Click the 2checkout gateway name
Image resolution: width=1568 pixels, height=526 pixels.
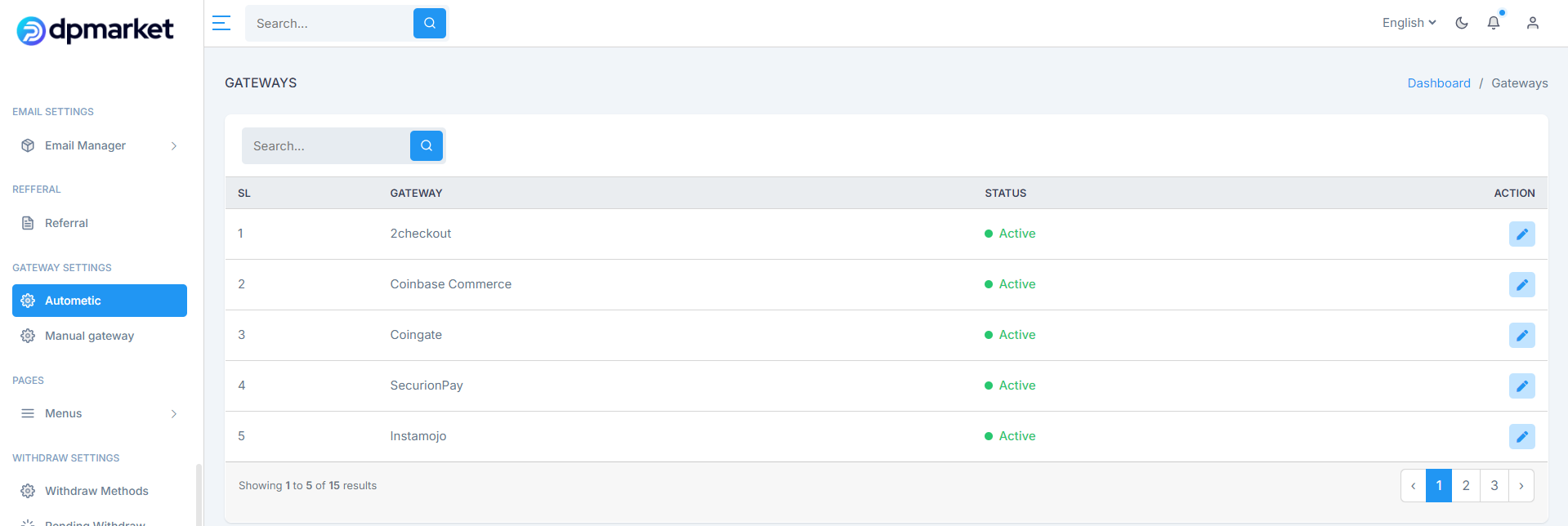coord(421,234)
